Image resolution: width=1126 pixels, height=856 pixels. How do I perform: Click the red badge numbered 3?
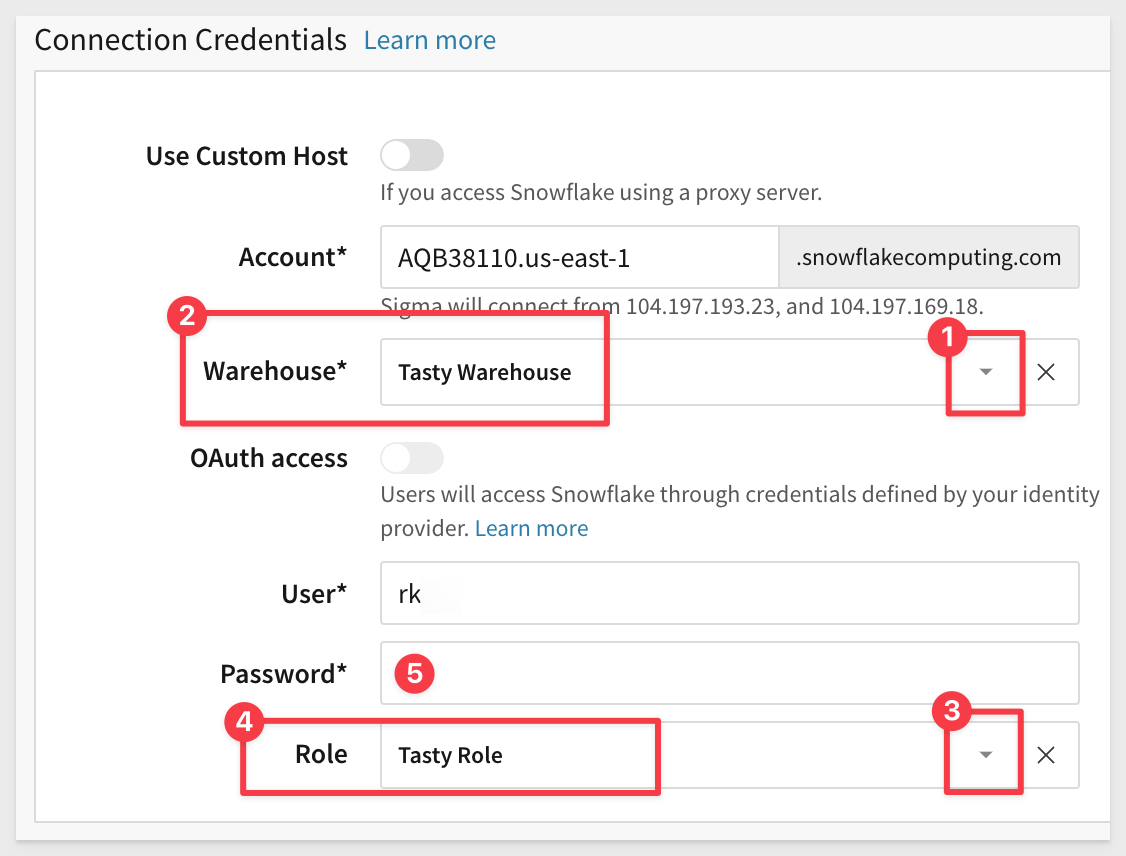click(951, 712)
